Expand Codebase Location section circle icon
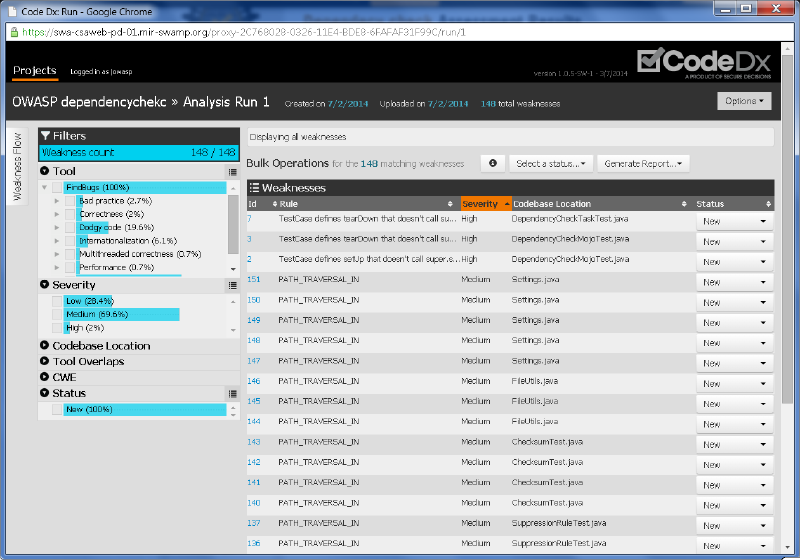The height and width of the screenshot is (560, 800). 45,346
